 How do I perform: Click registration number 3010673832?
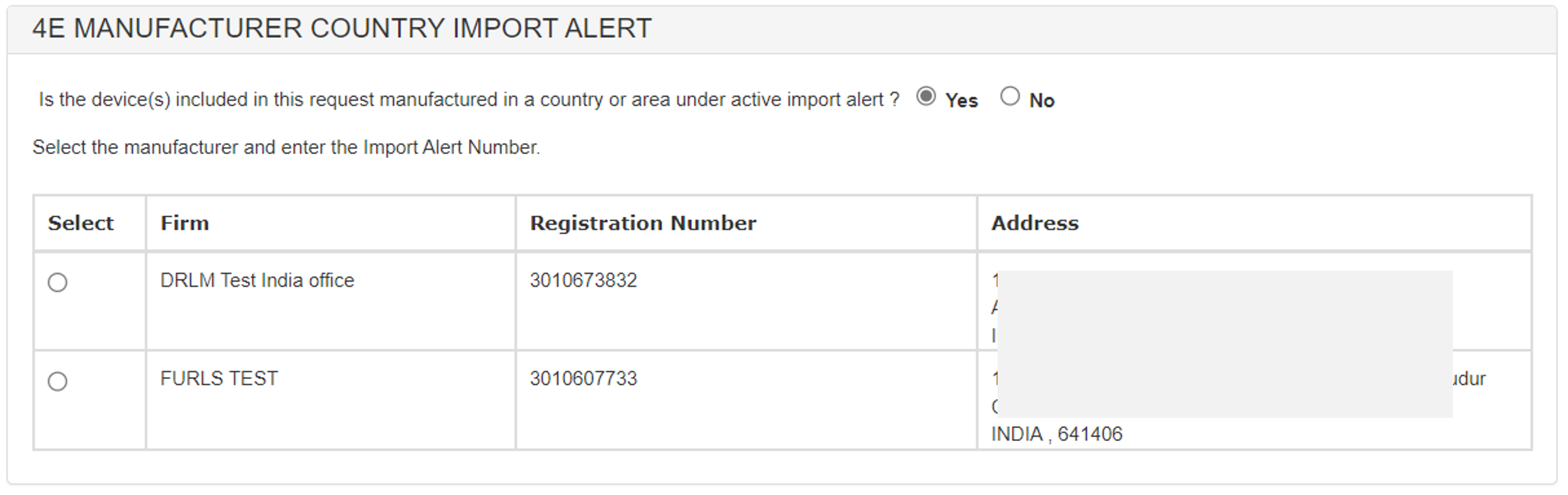click(583, 280)
